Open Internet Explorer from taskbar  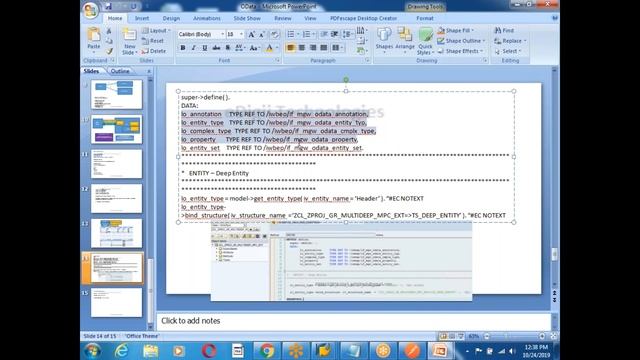pyautogui.click(x=122, y=351)
